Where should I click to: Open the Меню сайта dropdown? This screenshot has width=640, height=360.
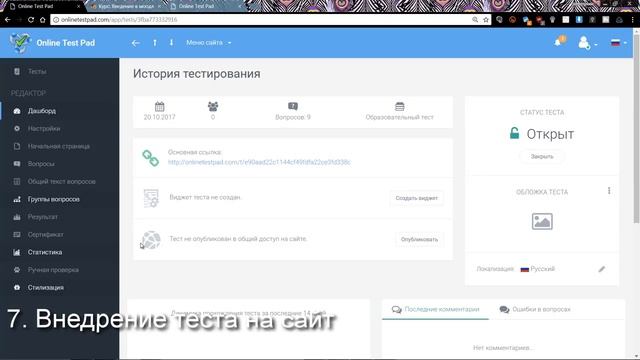[209, 42]
